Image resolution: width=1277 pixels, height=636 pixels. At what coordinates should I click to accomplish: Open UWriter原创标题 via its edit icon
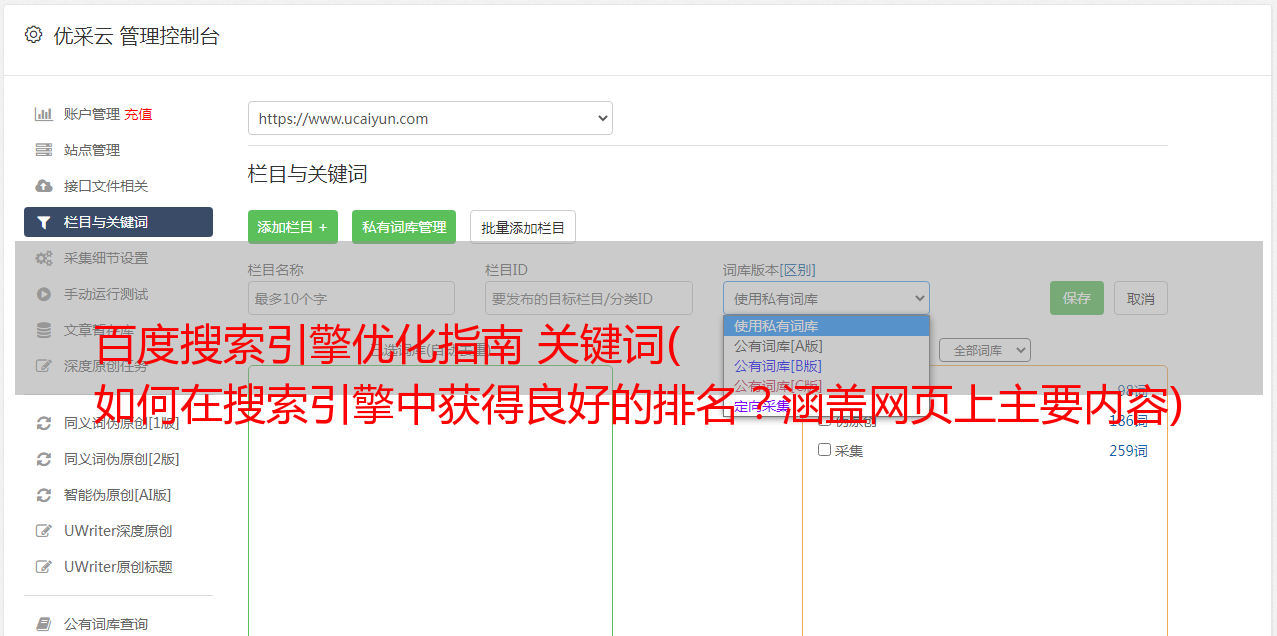[44, 567]
